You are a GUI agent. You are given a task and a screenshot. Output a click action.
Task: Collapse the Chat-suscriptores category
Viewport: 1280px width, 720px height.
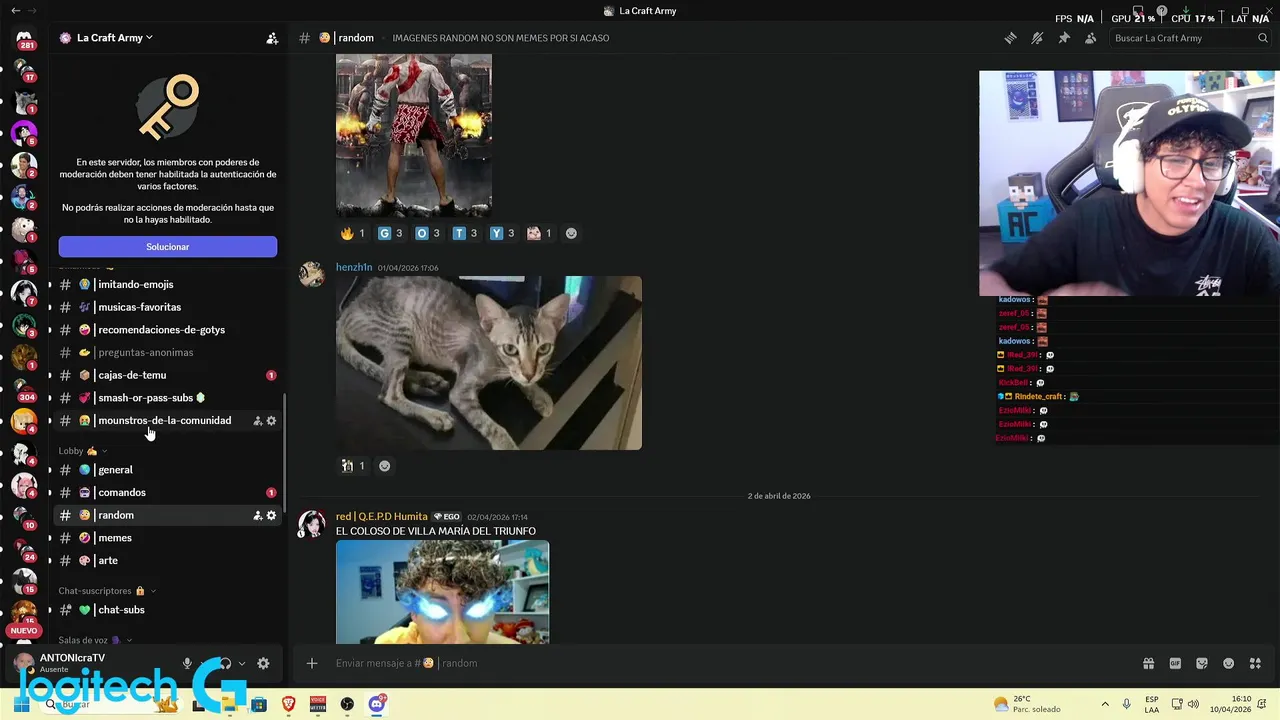107,591
